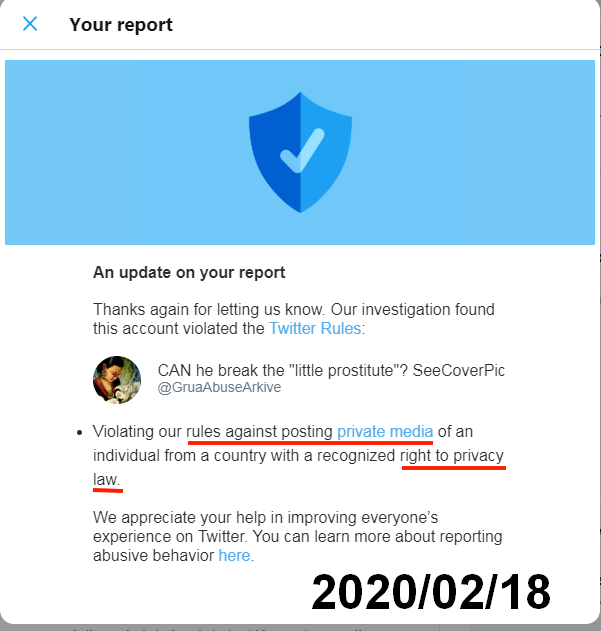Click the 2020/02/18 date stamp
The height and width of the screenshot is (631, 601).
(x=430, y=592)
